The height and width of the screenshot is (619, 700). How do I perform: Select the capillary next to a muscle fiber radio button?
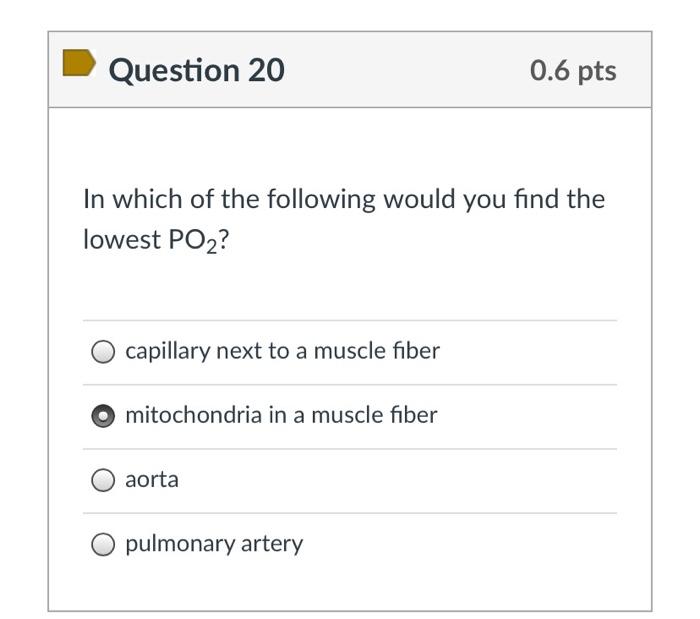click(103, 352)
